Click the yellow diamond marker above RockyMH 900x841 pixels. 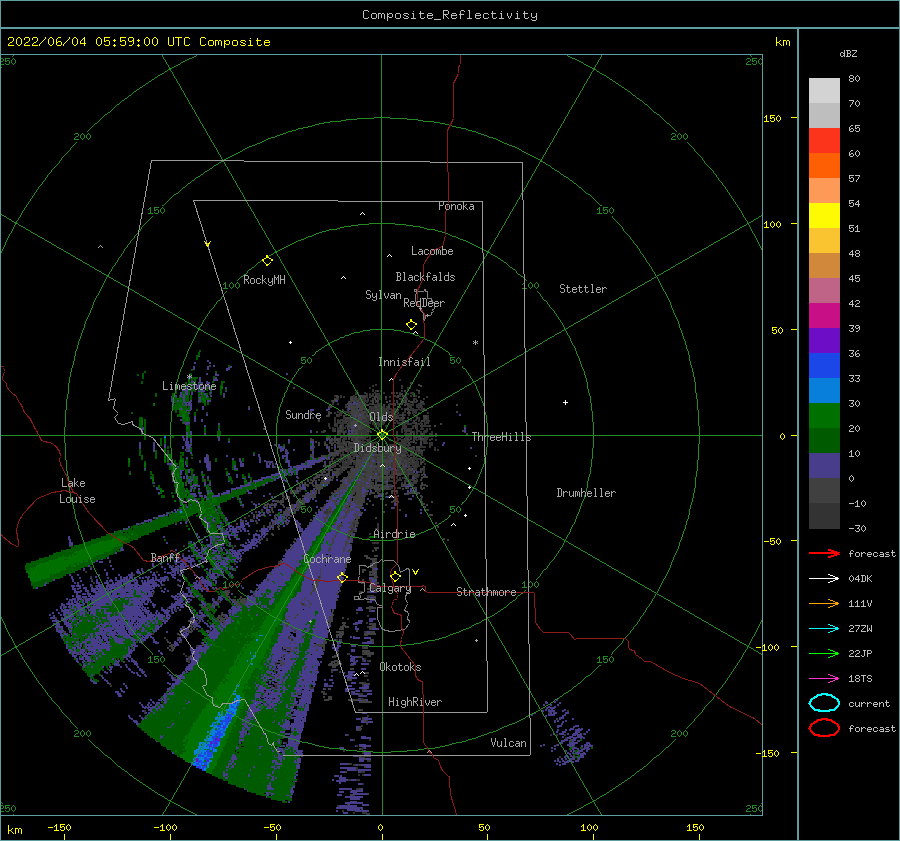267,261
